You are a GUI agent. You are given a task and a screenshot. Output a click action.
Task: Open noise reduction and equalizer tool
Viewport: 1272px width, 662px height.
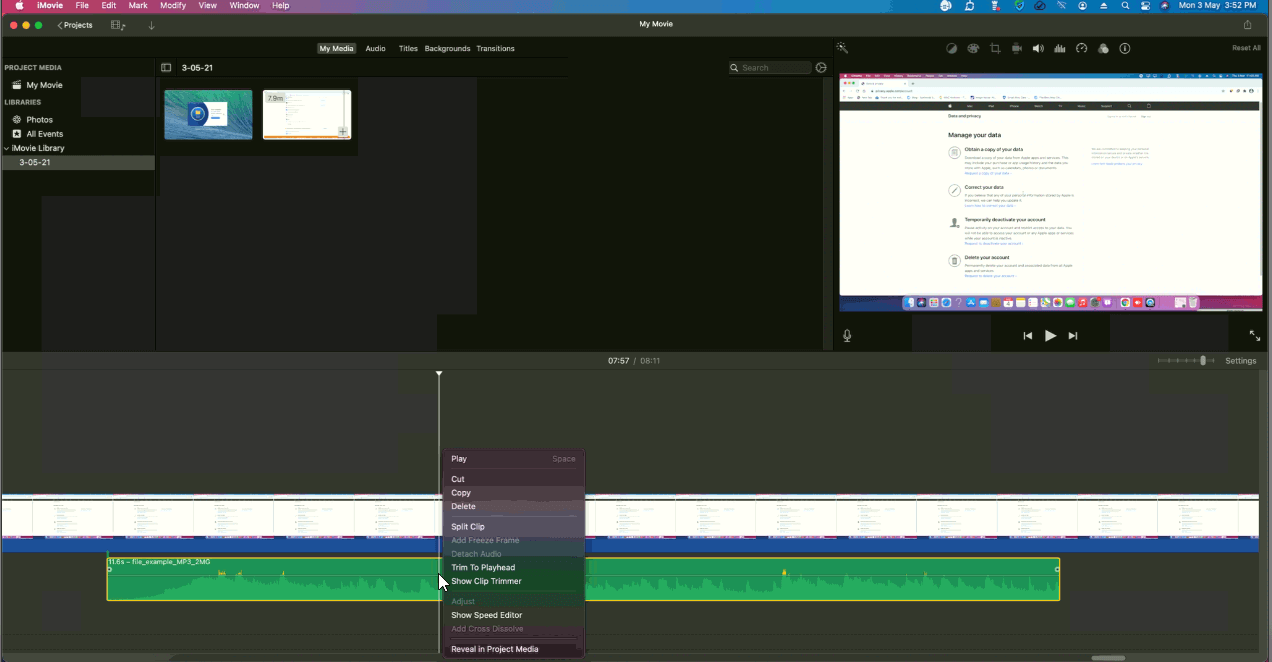pyautogui.click(x=1060, y=48)
